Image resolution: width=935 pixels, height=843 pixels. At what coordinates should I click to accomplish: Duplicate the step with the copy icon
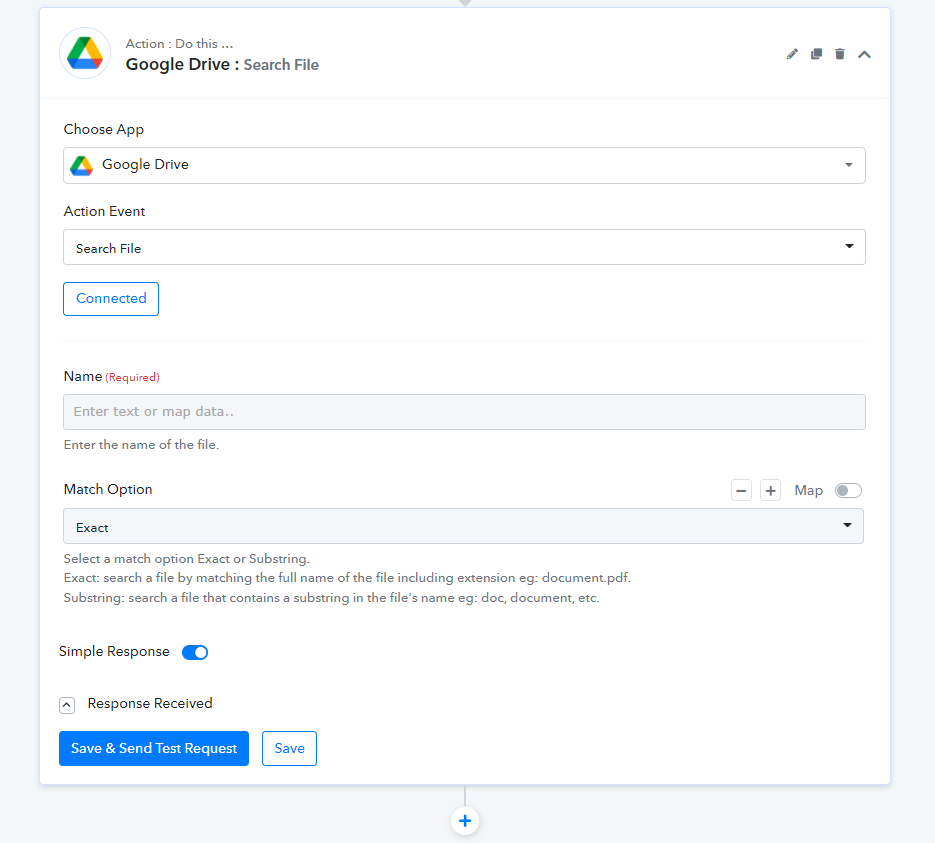(816, 54)
